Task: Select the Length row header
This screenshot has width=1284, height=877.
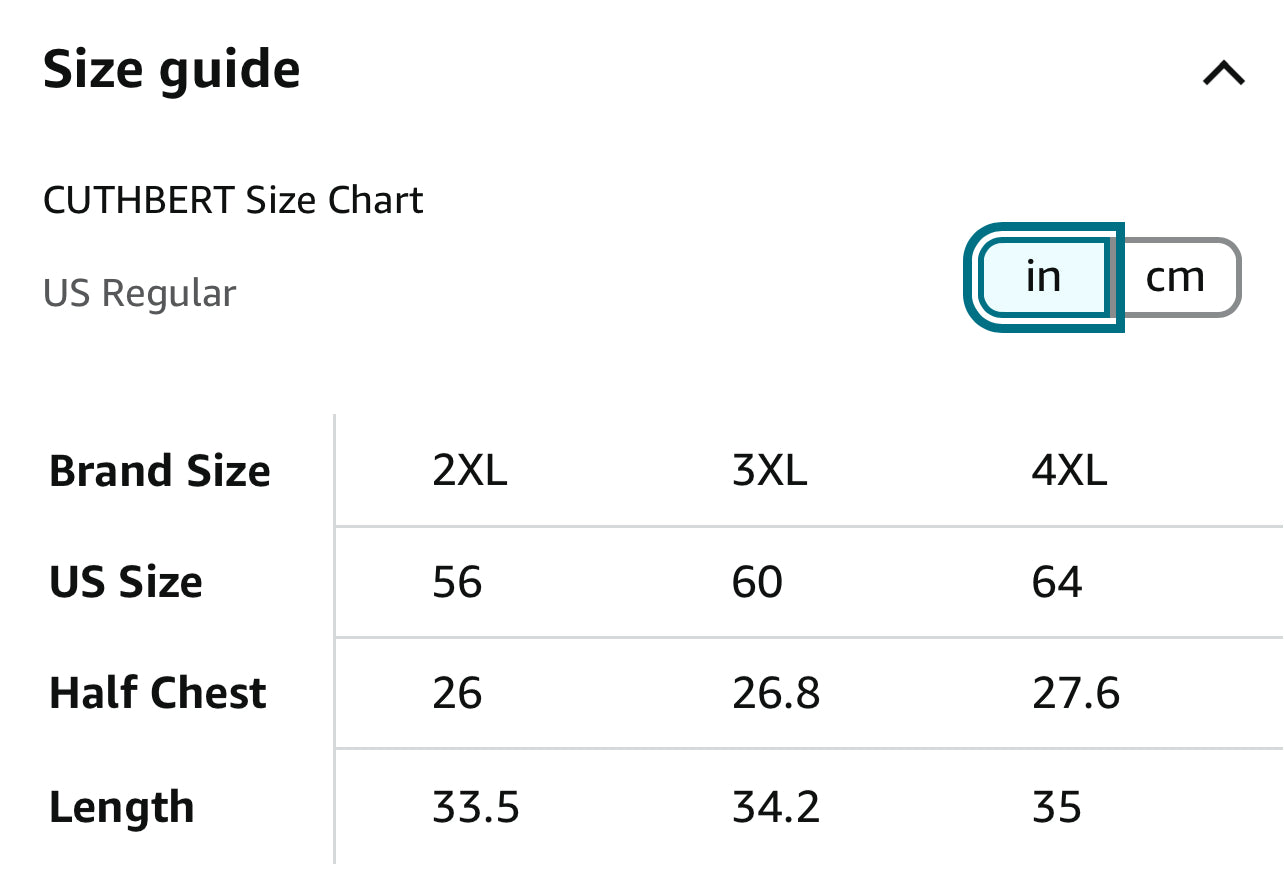Action: pyautogui.click(x=121, y=807)
